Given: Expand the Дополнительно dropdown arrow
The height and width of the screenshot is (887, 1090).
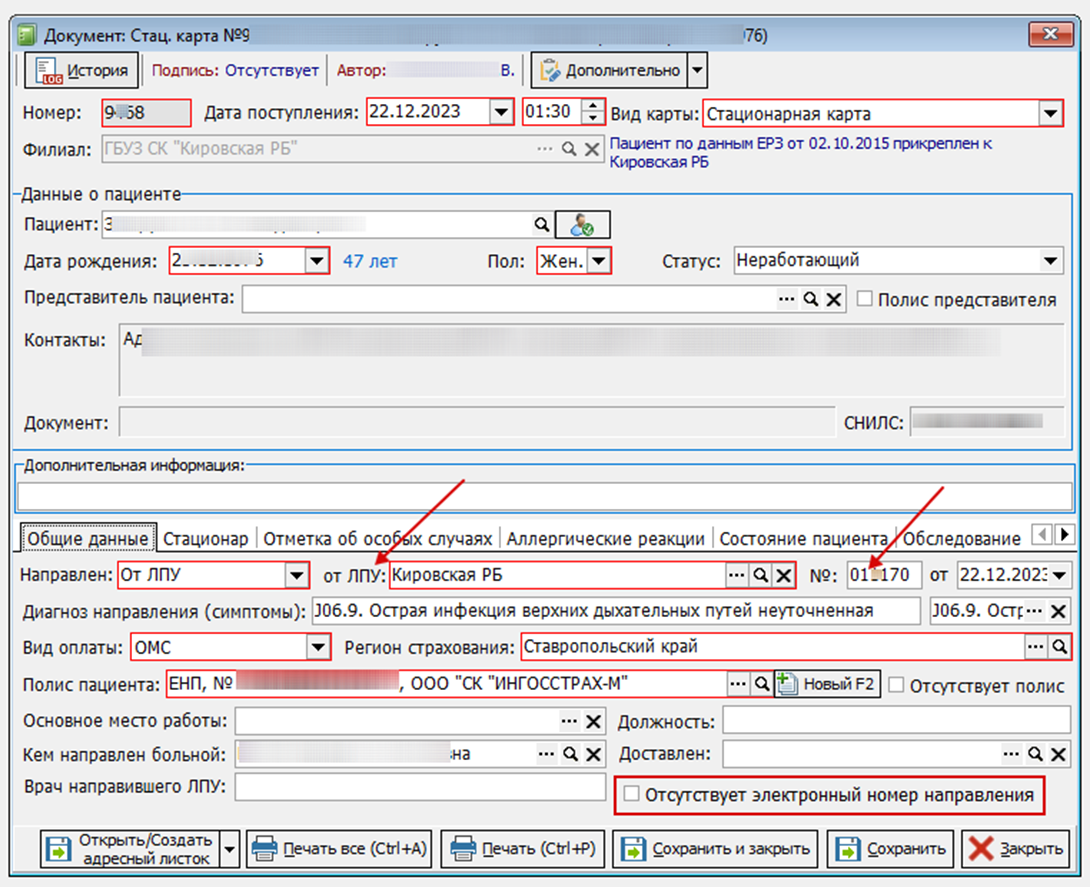Looking at the screenshot, I should click(x=697, y=70).
